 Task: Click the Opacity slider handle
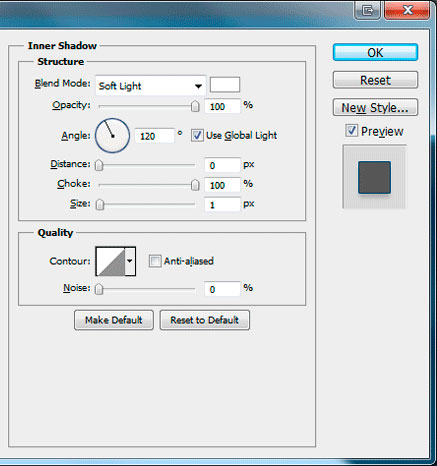(195, 106)
